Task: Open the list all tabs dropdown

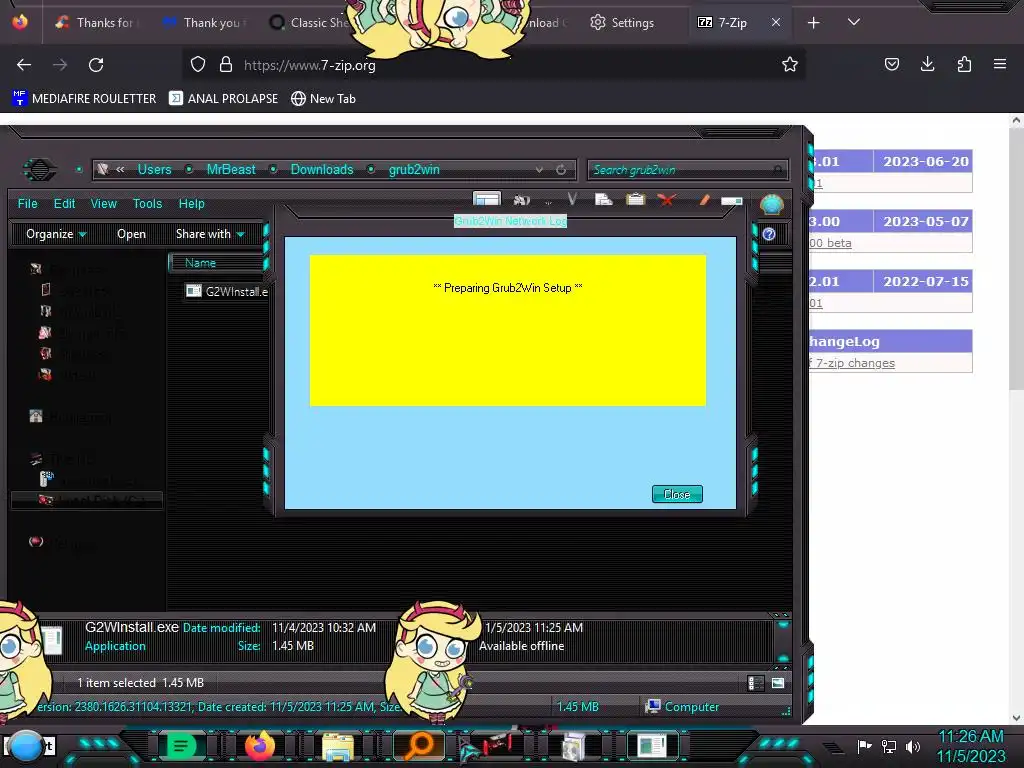Action: click(854, 22)
